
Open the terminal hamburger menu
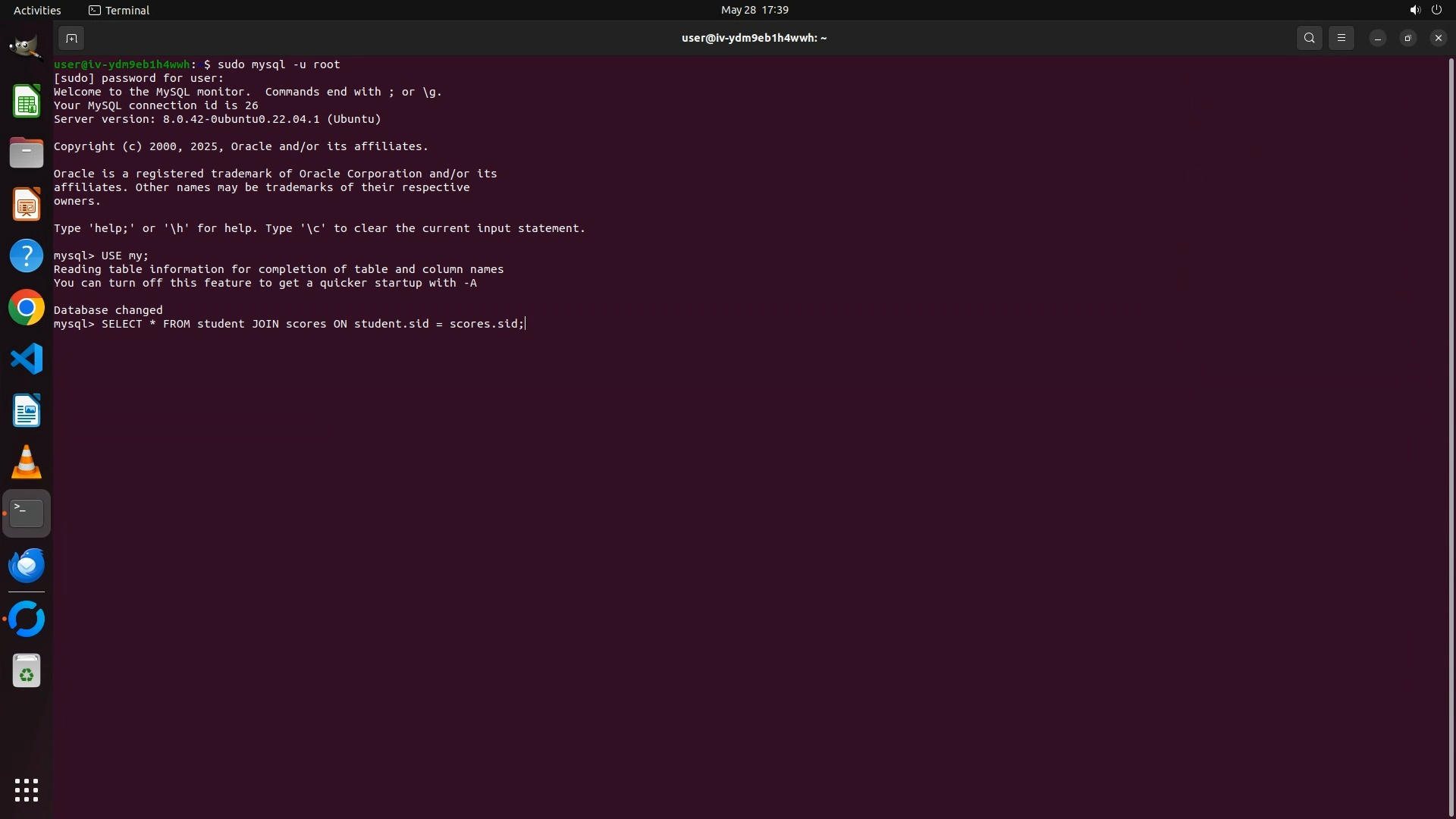pos(1341,38)
